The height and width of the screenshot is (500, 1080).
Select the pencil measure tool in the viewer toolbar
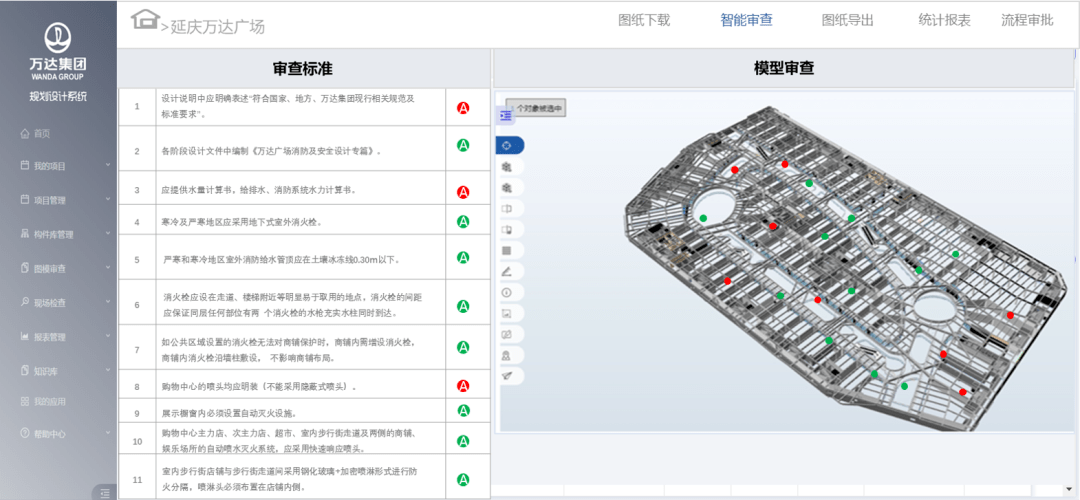[507, 271]
